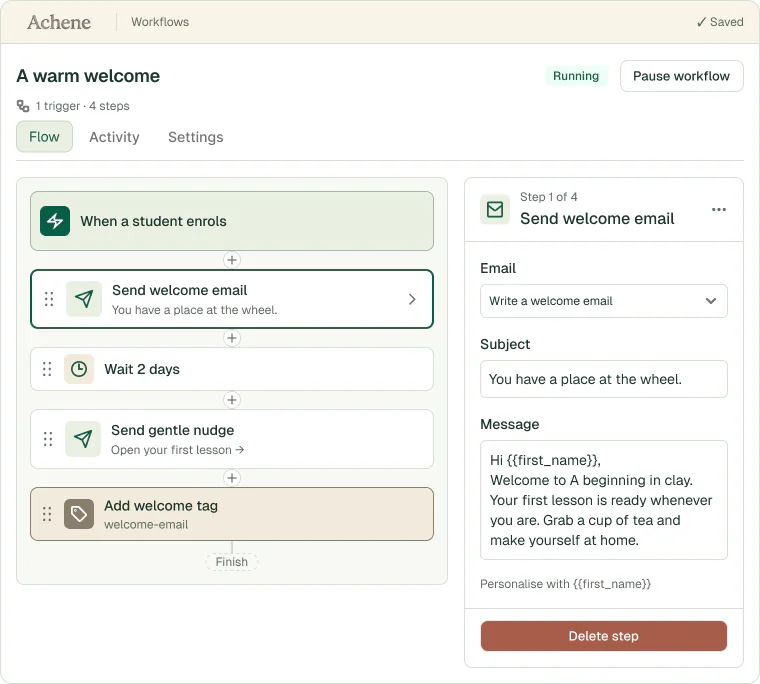Select the Add welcome tag step
The width and height of the screenshot is (760, 684).
click(x=232, y=514)
